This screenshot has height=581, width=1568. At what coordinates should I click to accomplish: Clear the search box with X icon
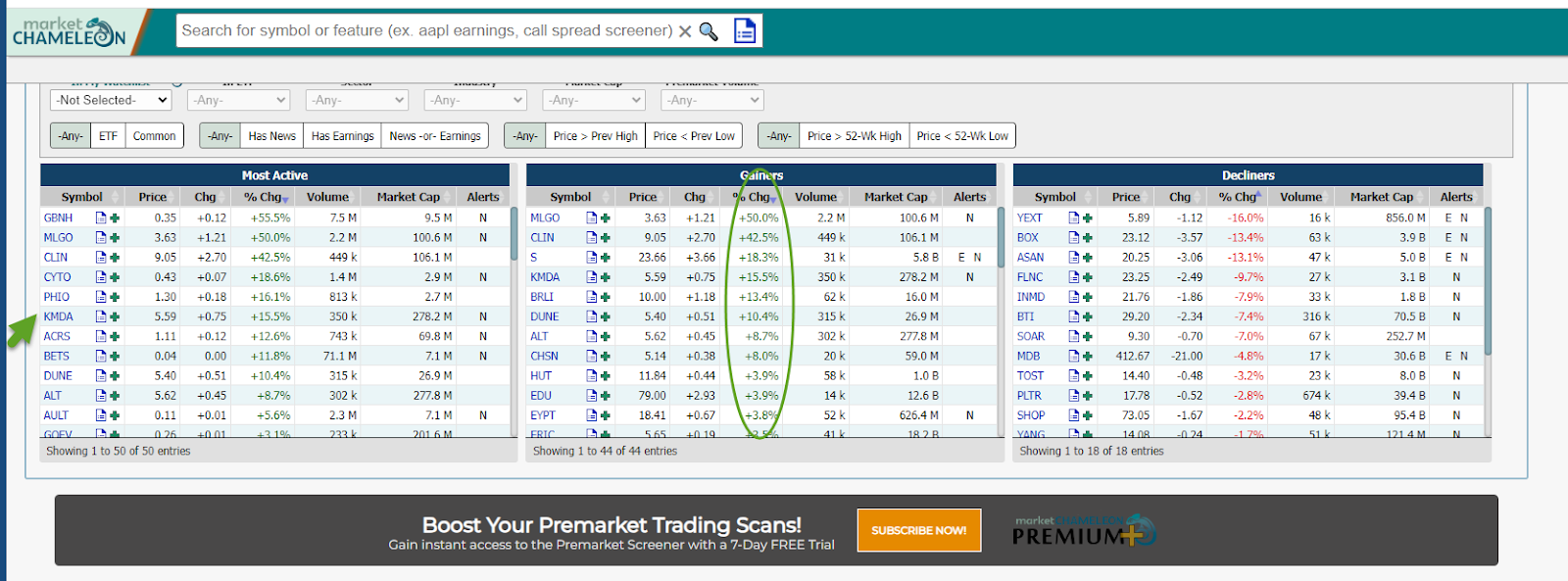point(685,31)
